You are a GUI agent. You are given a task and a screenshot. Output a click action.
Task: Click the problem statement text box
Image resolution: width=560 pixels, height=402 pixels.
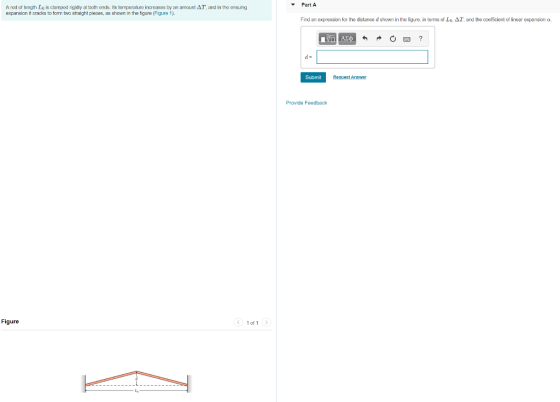point(136,10)
